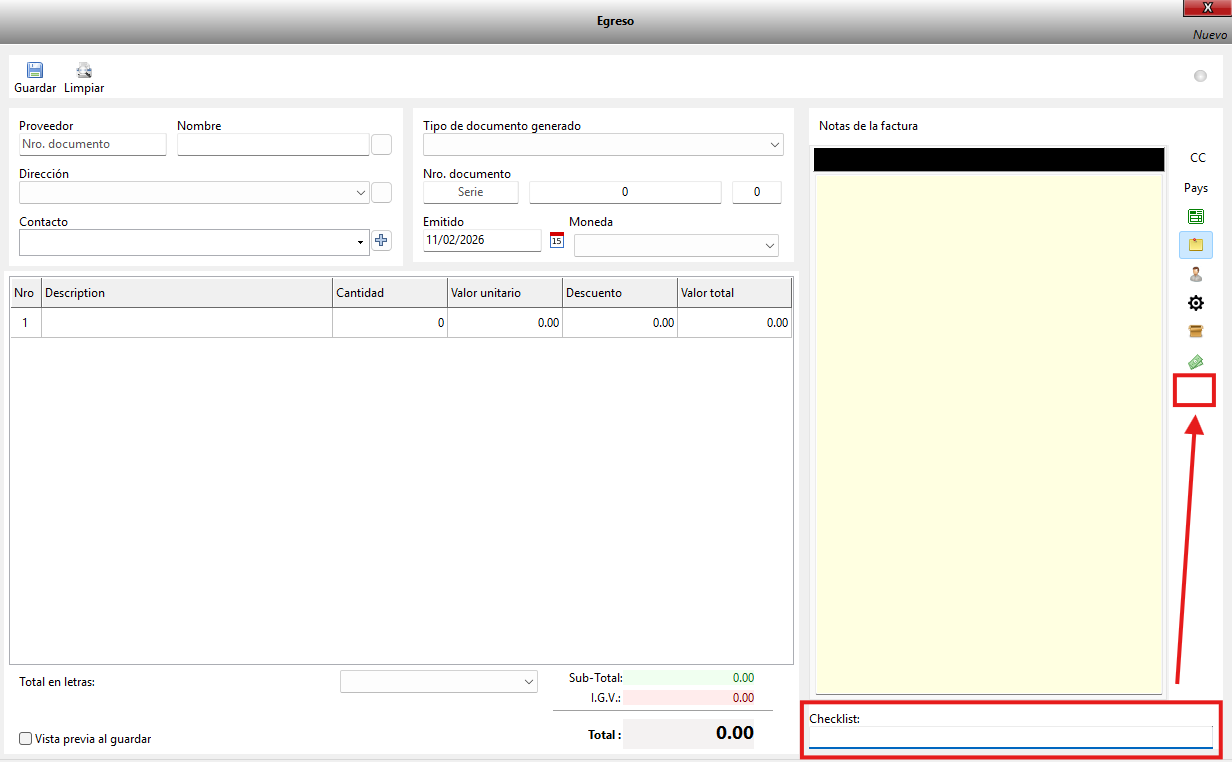Select the yellow sticky note icon

[1195, 245]
